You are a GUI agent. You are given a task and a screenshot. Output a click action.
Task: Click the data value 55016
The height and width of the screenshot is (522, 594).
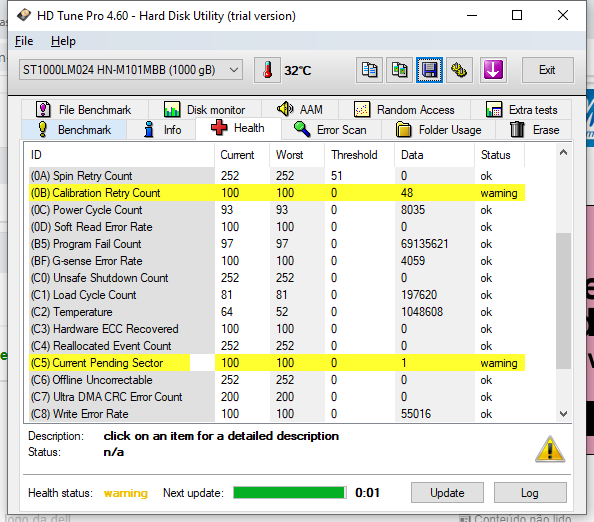click(416, 414)
